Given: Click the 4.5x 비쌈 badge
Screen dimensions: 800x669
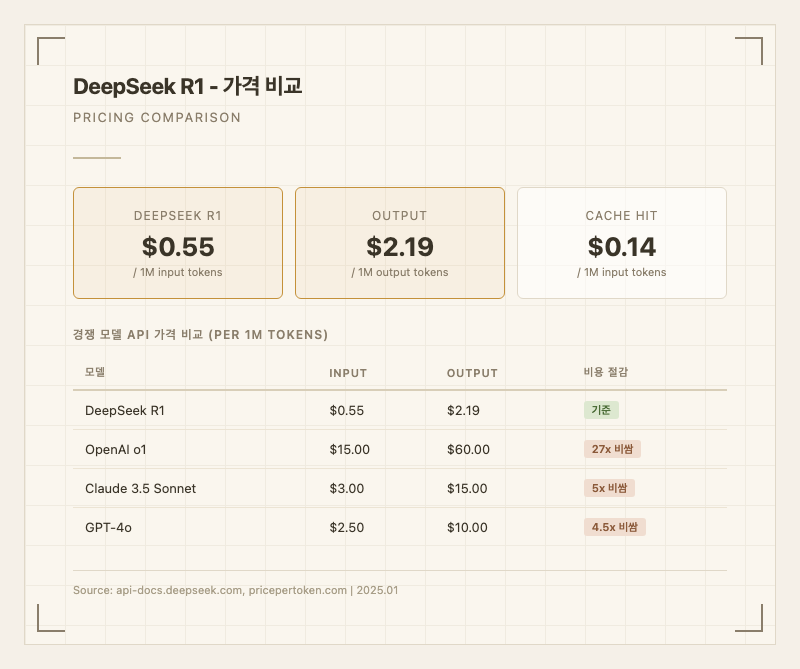Looking at the screenshot, I should 614,527.
